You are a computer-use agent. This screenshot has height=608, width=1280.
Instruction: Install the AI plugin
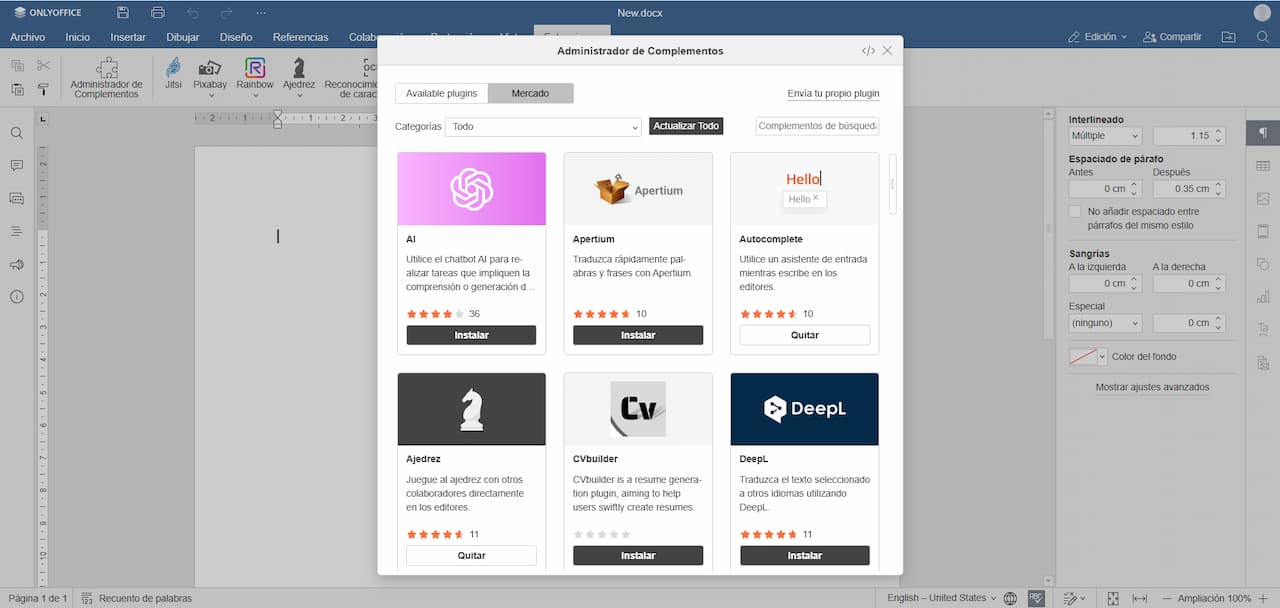pos(471,335)
